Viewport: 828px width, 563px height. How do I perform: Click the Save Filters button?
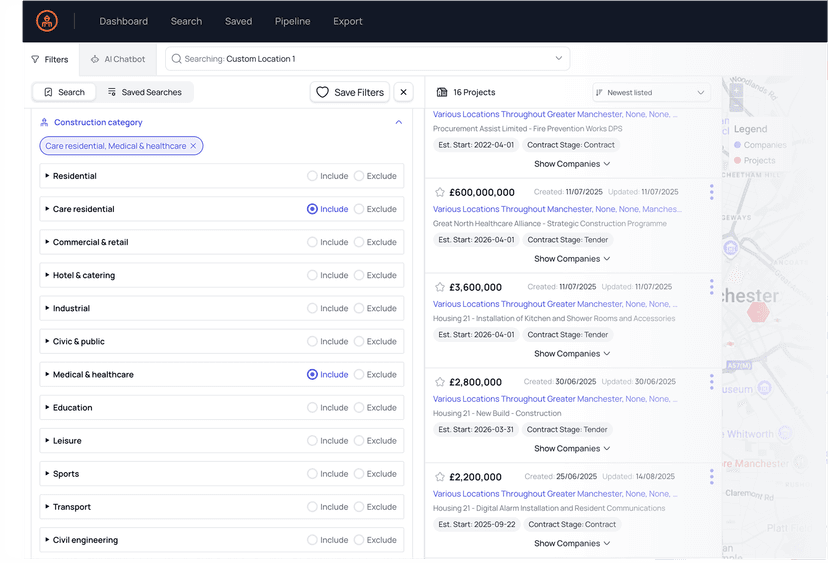(349, 92)
